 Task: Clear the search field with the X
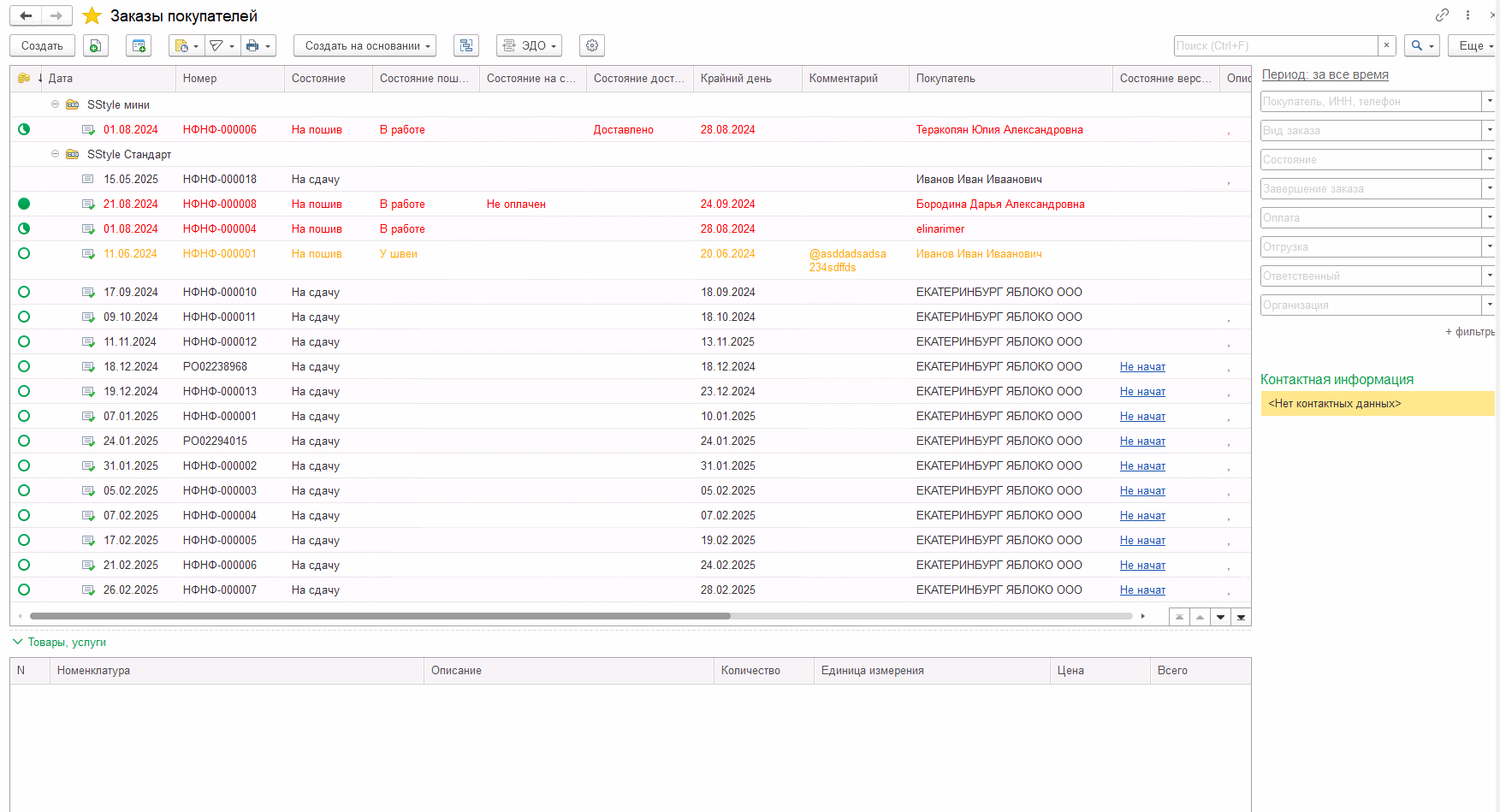coord(1386,46)
